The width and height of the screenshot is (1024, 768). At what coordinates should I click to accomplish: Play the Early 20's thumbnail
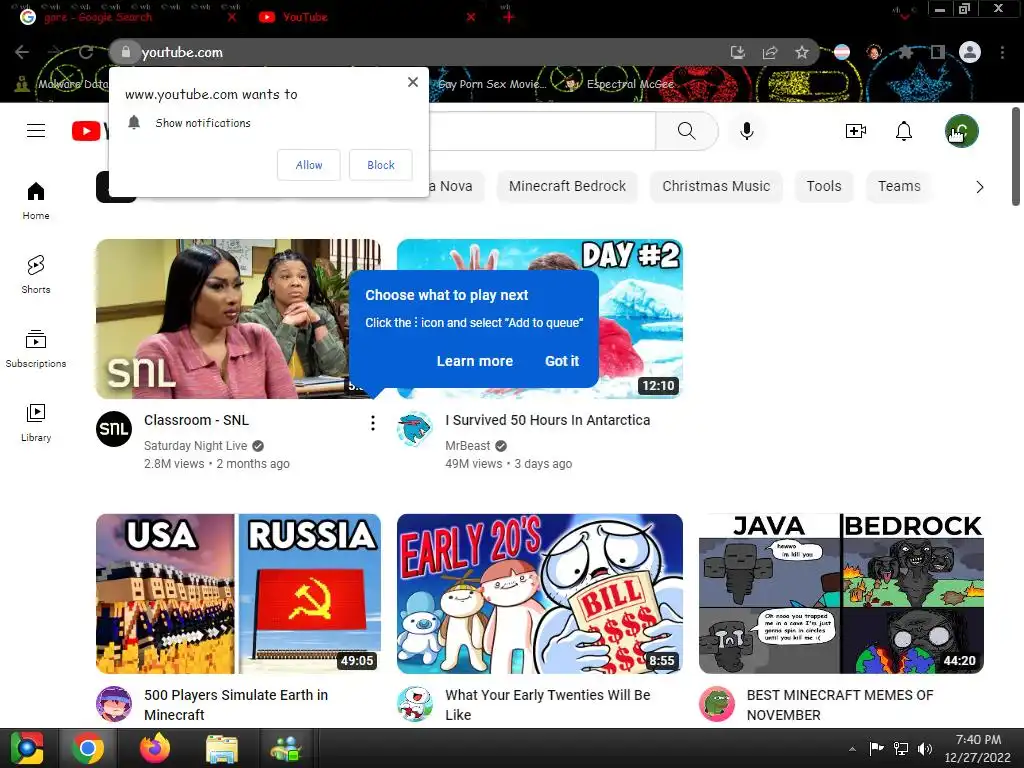click(540, 594)
